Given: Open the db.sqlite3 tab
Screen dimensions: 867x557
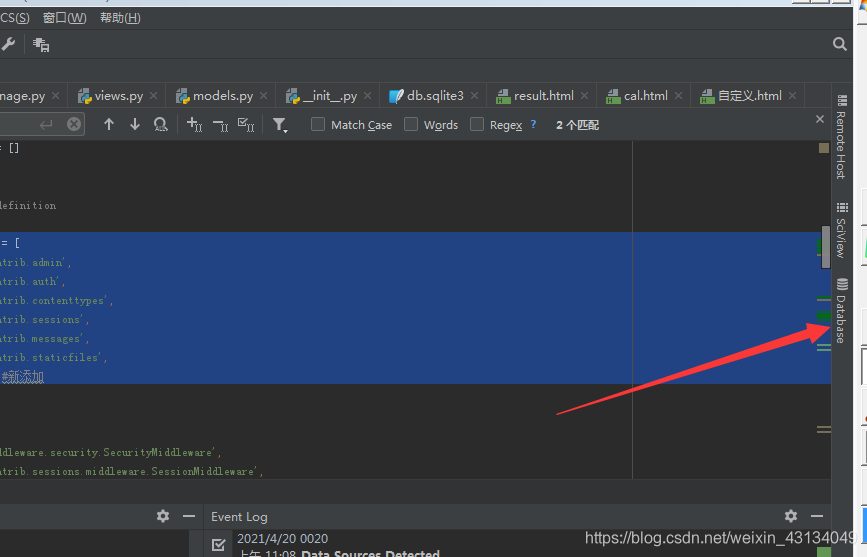Looking at the screenshot, I should (435, 96).
